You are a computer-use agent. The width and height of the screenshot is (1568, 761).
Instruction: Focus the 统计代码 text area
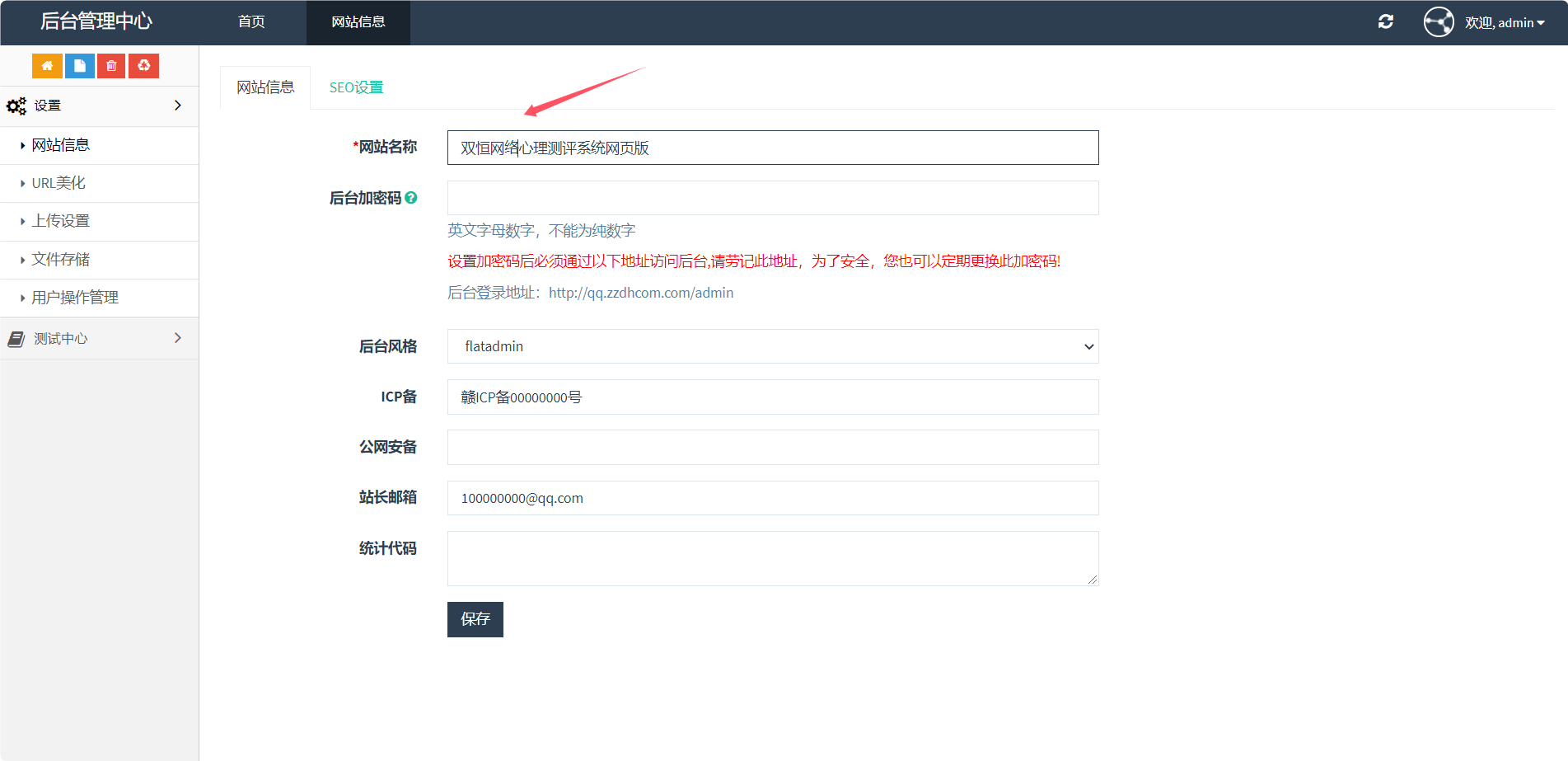(x=772, y=558)
